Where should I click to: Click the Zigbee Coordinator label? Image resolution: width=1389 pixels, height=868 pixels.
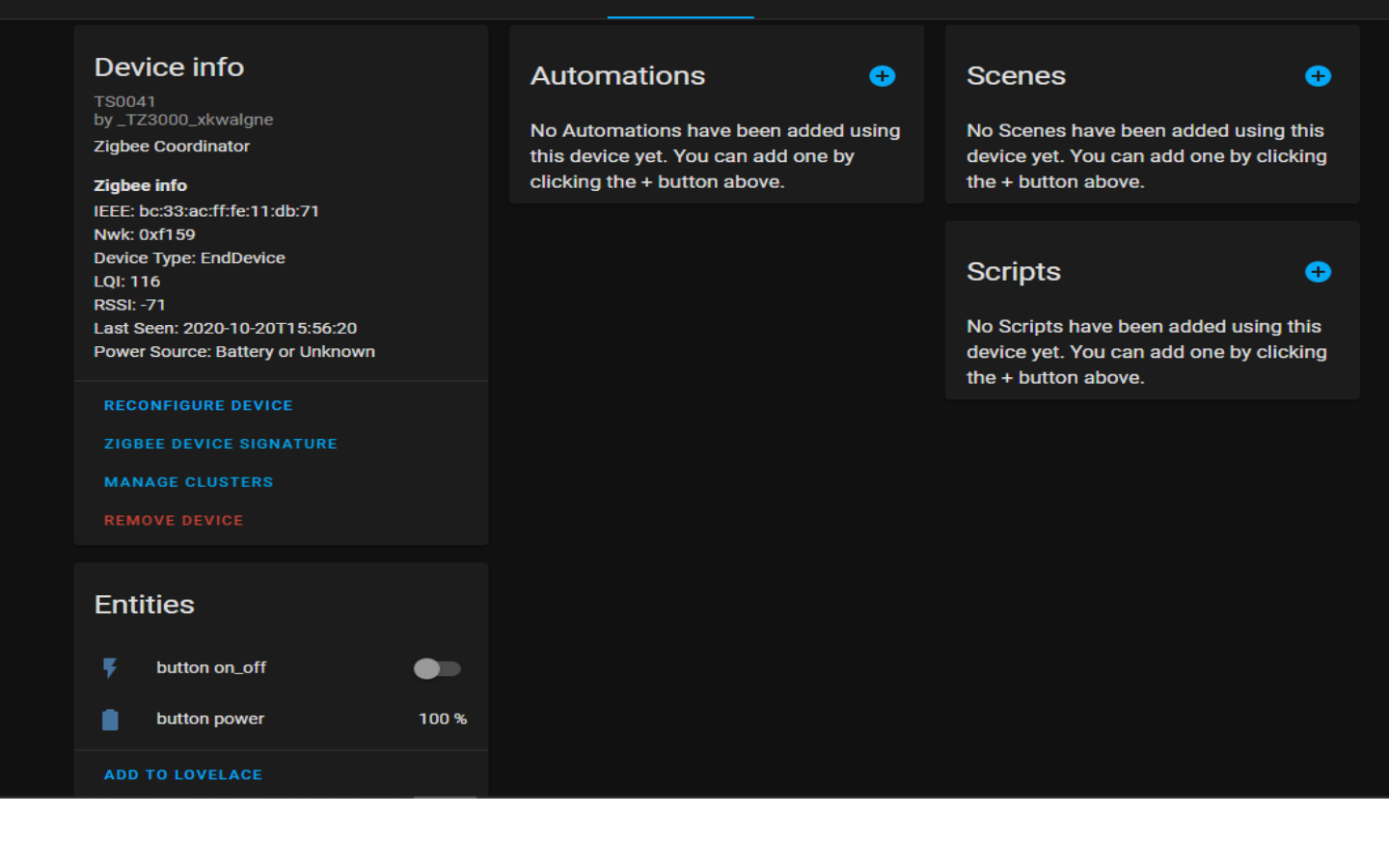coord(172,146)
